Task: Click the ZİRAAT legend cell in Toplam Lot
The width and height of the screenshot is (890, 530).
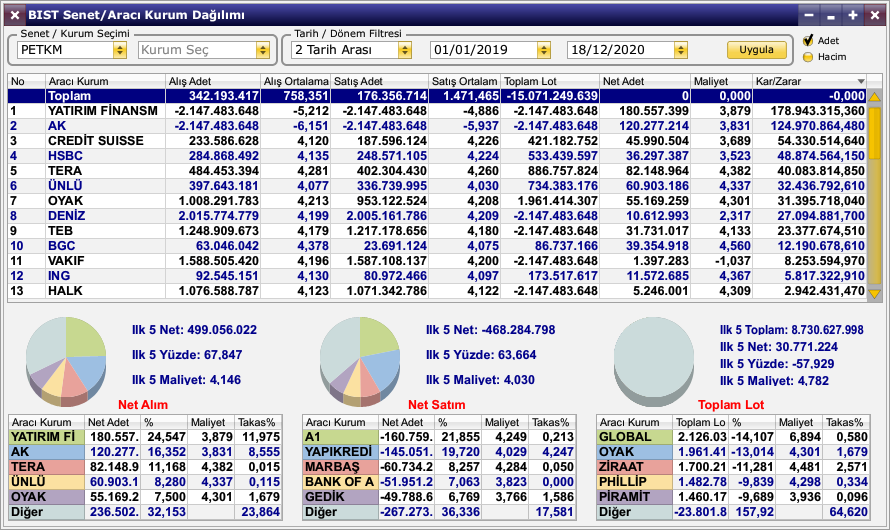Action: [635, 467]
